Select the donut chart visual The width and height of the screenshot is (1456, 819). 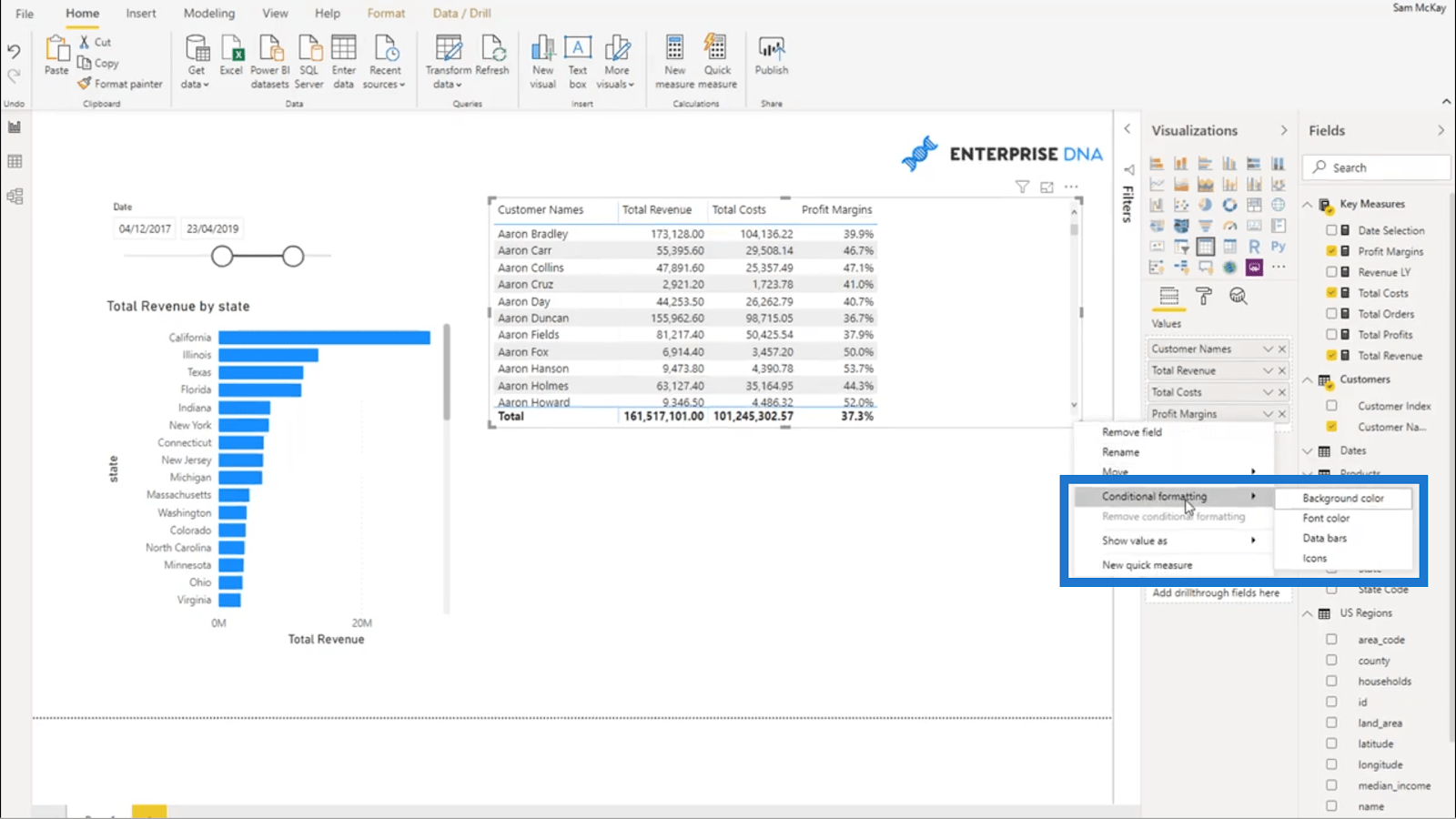1229,205
